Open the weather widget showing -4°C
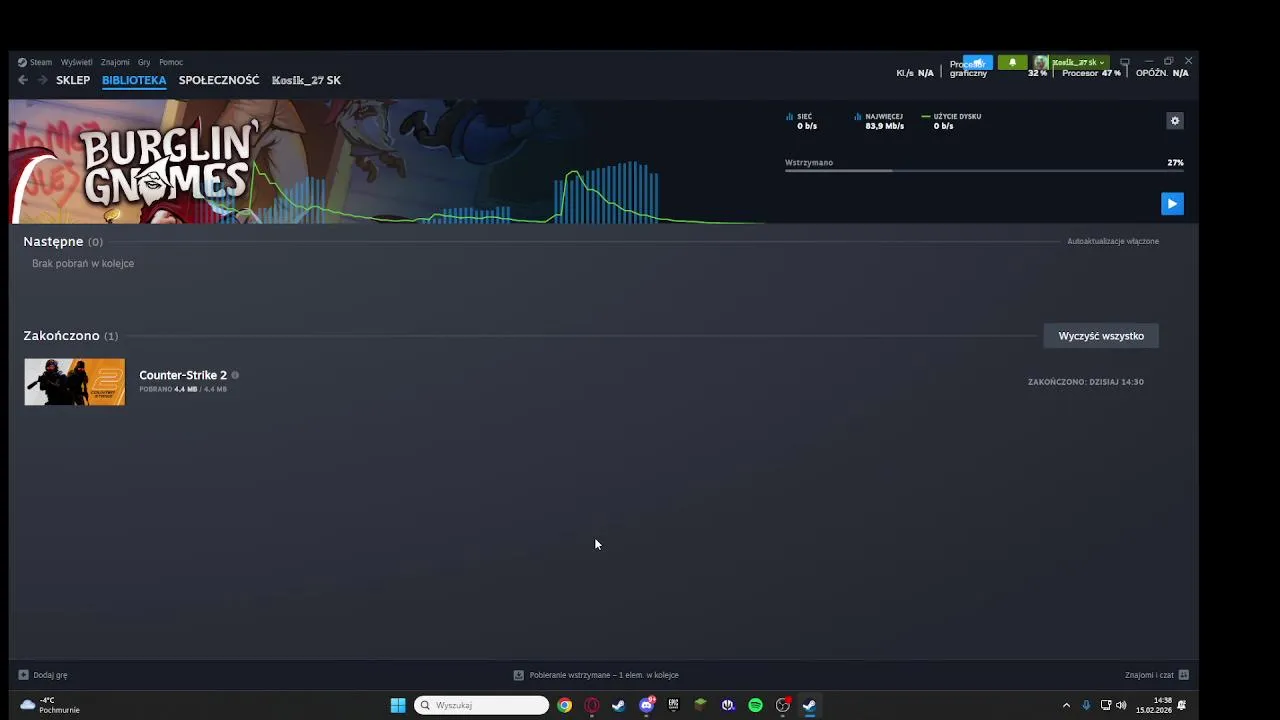Screen dimensions: 1280x720 pos(50,705)
